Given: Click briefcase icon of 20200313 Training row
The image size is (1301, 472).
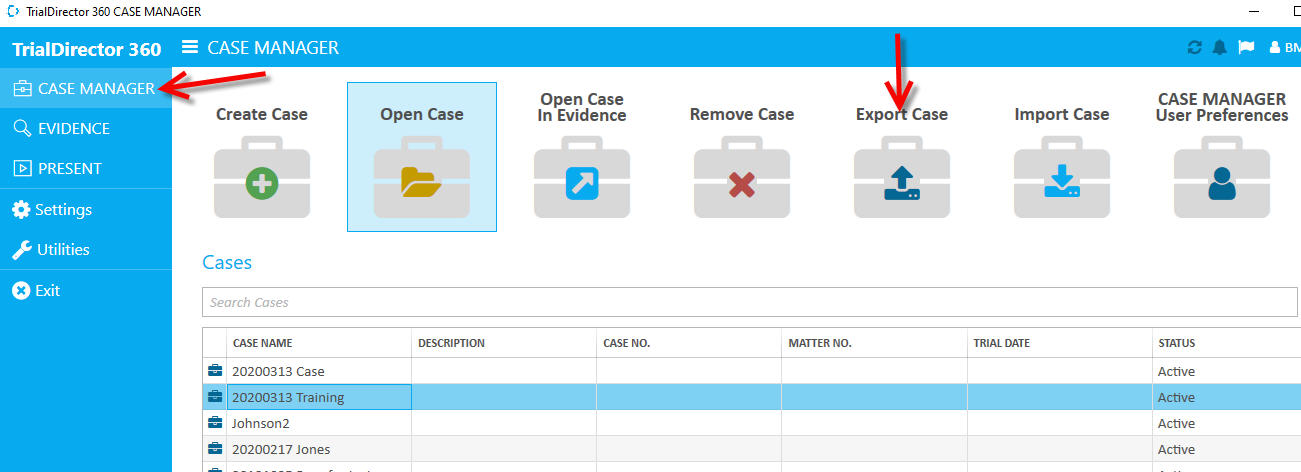Looking at the screenshot, I should click(x=215, y=397).
